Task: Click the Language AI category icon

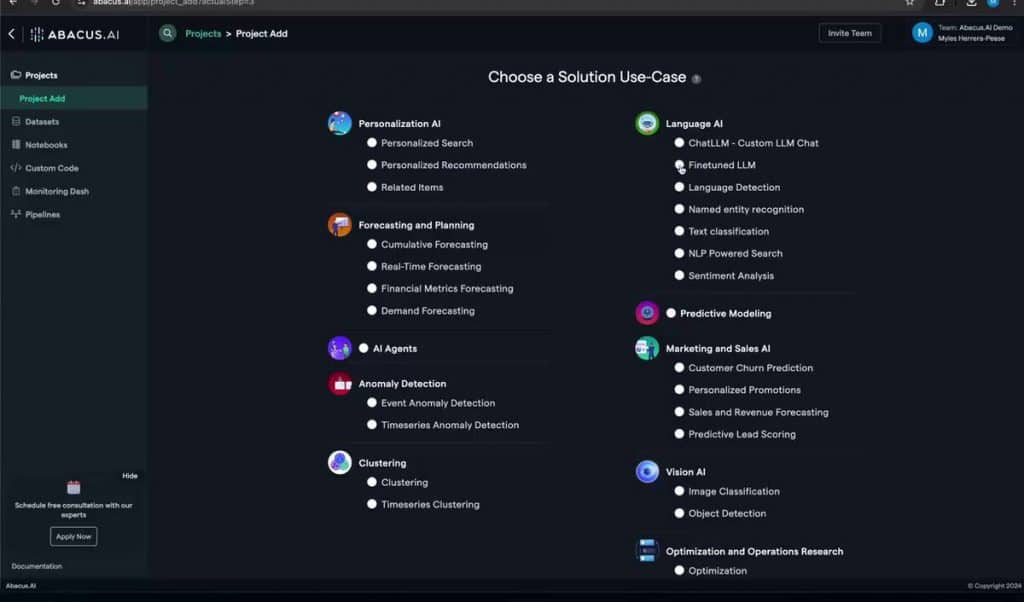Action: 647,123
